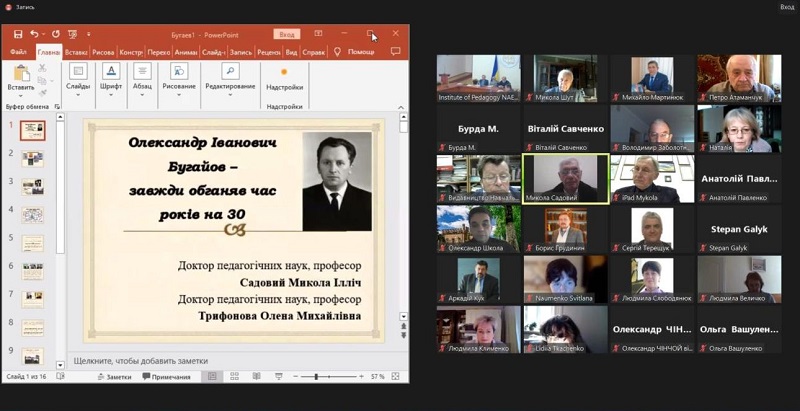This screenshot has height=411, width=800.
Task: Click the zoom in plus button
Action: pyautogui.click(x=362, y=377)
